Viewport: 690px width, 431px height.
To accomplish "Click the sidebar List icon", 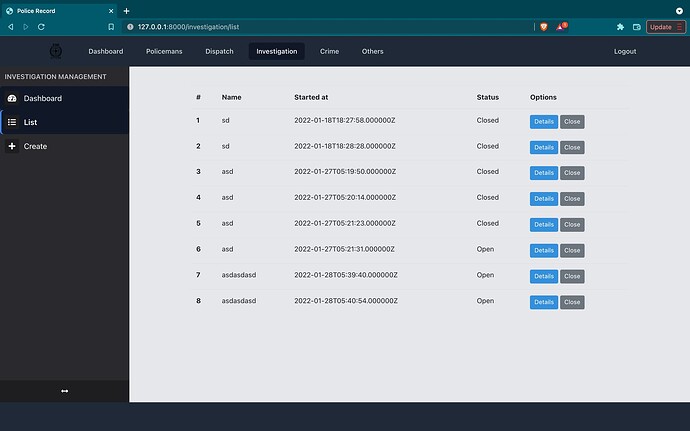I will [x=12, y=122].
